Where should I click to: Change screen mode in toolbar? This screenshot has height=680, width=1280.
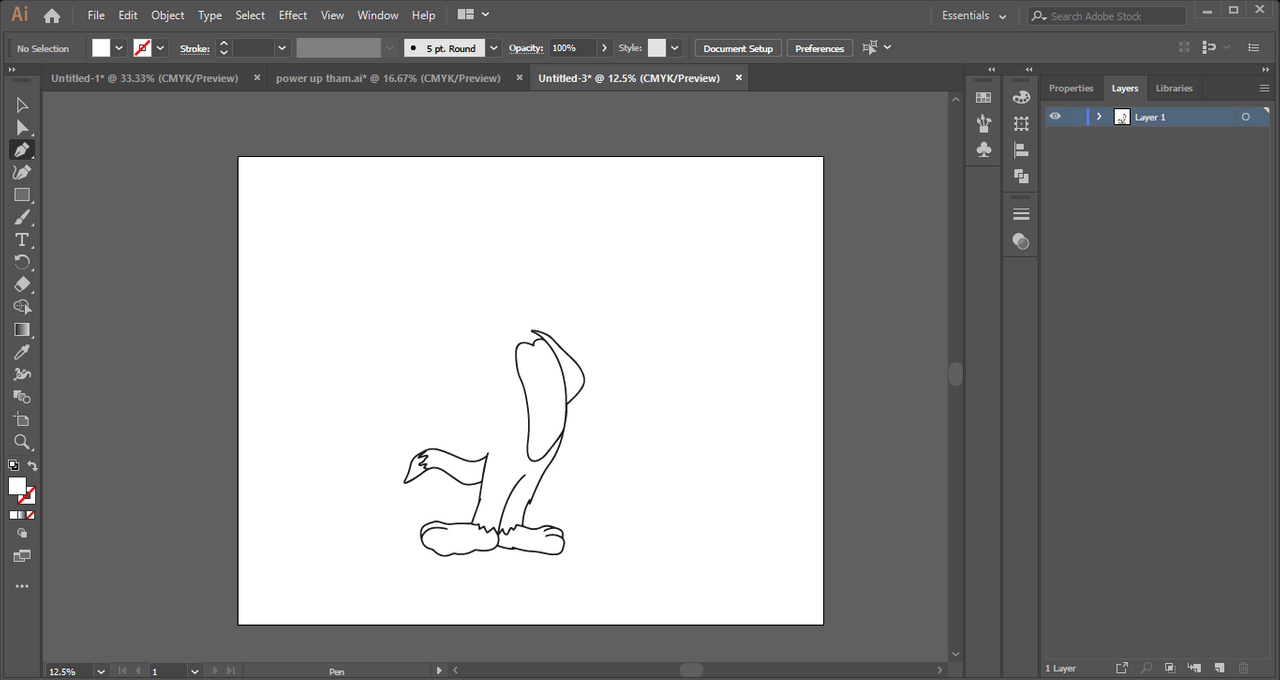coord(22,556)
